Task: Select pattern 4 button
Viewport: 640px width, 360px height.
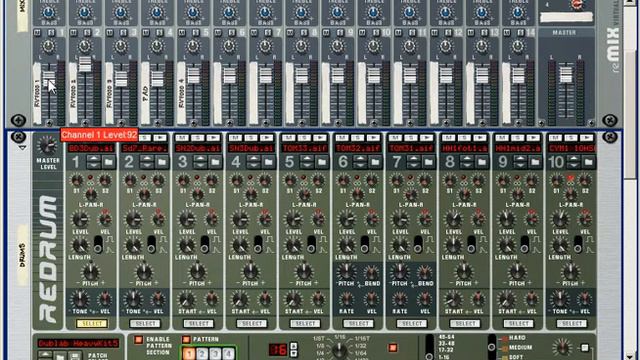Action: (229, 353)
